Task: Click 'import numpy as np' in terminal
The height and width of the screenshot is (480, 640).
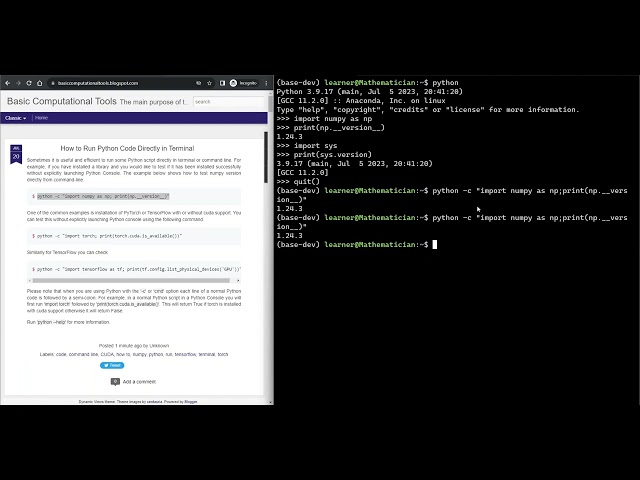Action: [x=333, y=119]
